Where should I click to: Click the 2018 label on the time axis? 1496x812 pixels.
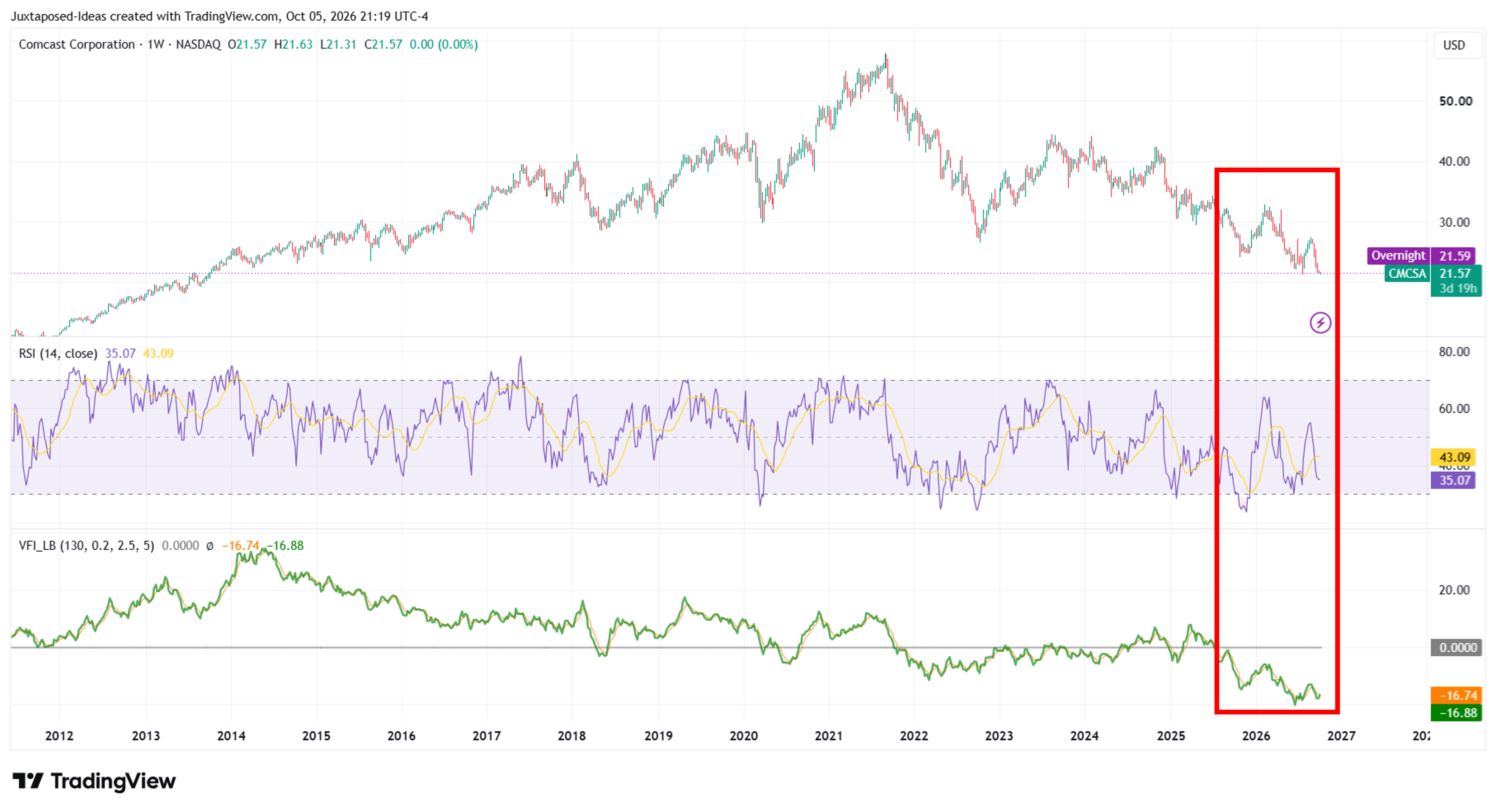click(572, 736)
